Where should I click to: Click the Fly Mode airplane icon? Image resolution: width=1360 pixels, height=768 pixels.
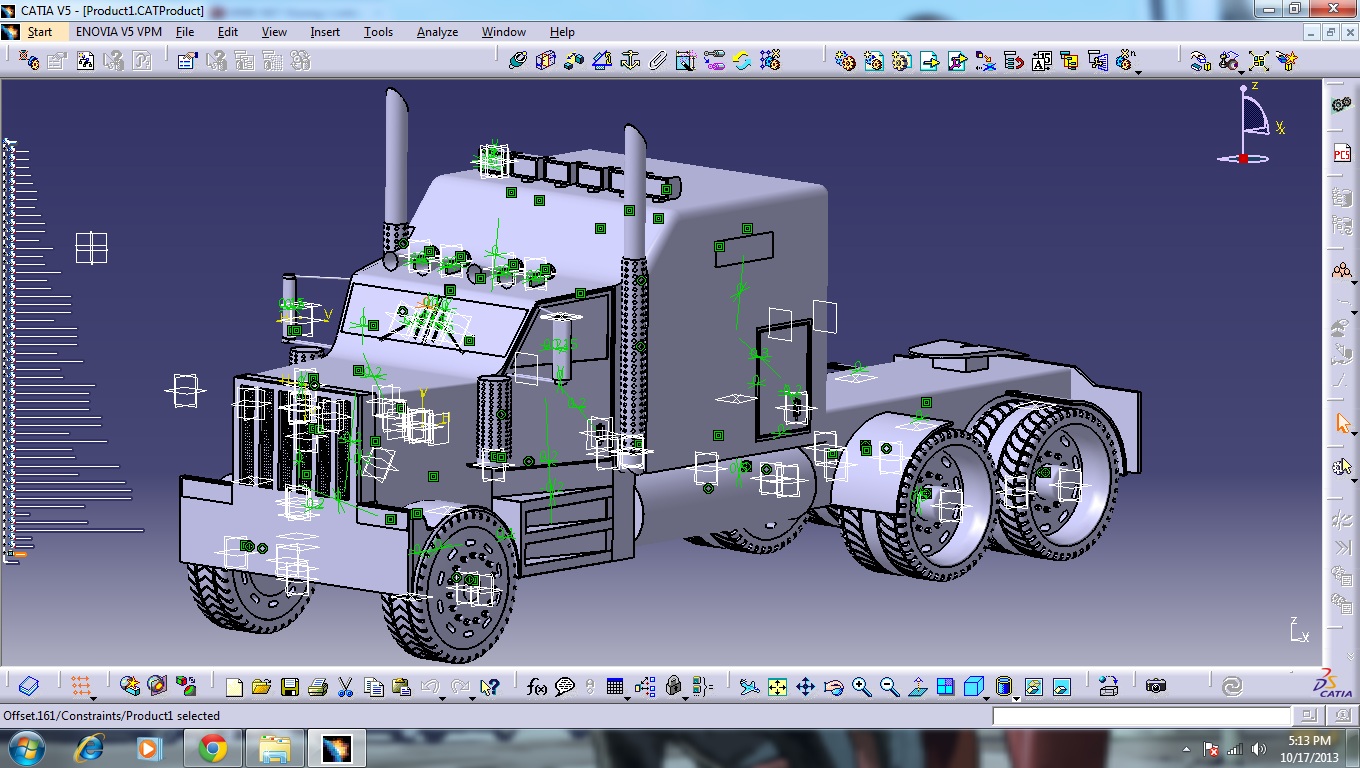click(749, 687)
